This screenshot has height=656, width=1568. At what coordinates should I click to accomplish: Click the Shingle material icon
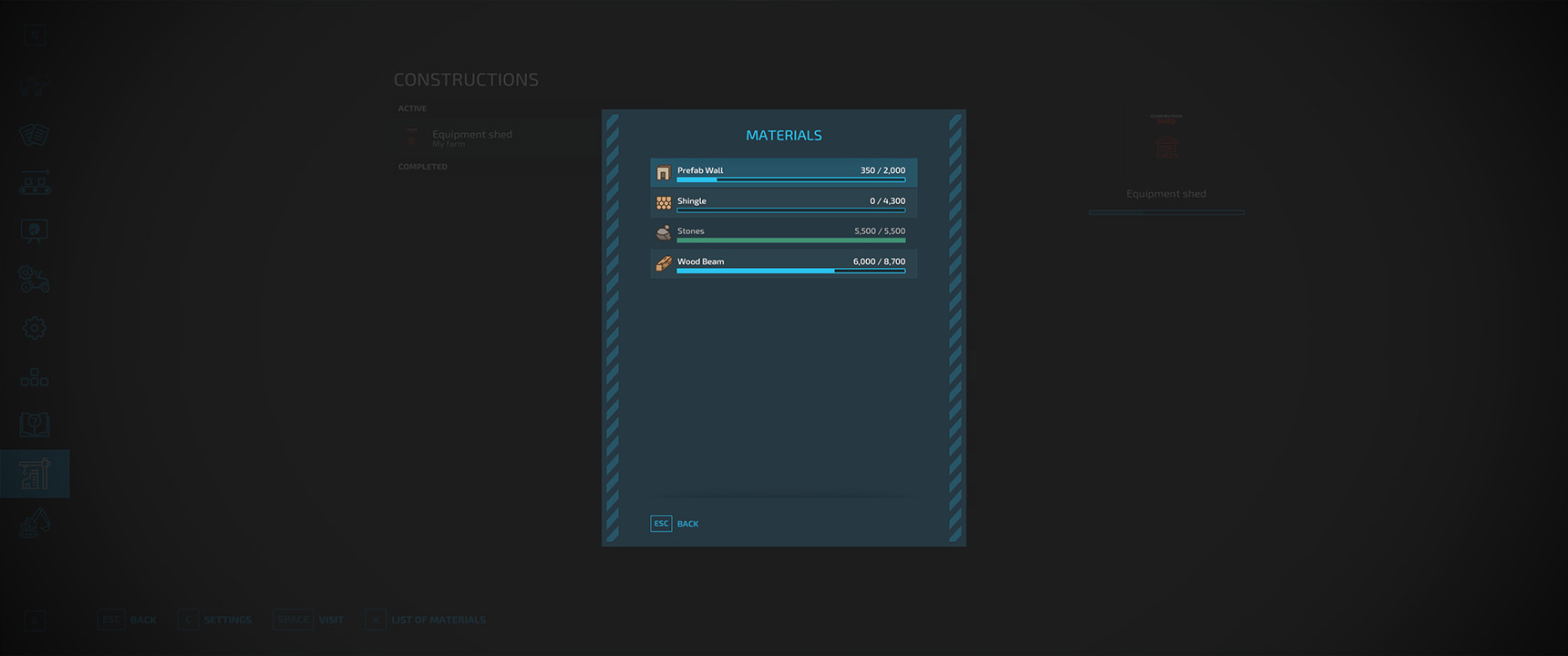[664, 203]
